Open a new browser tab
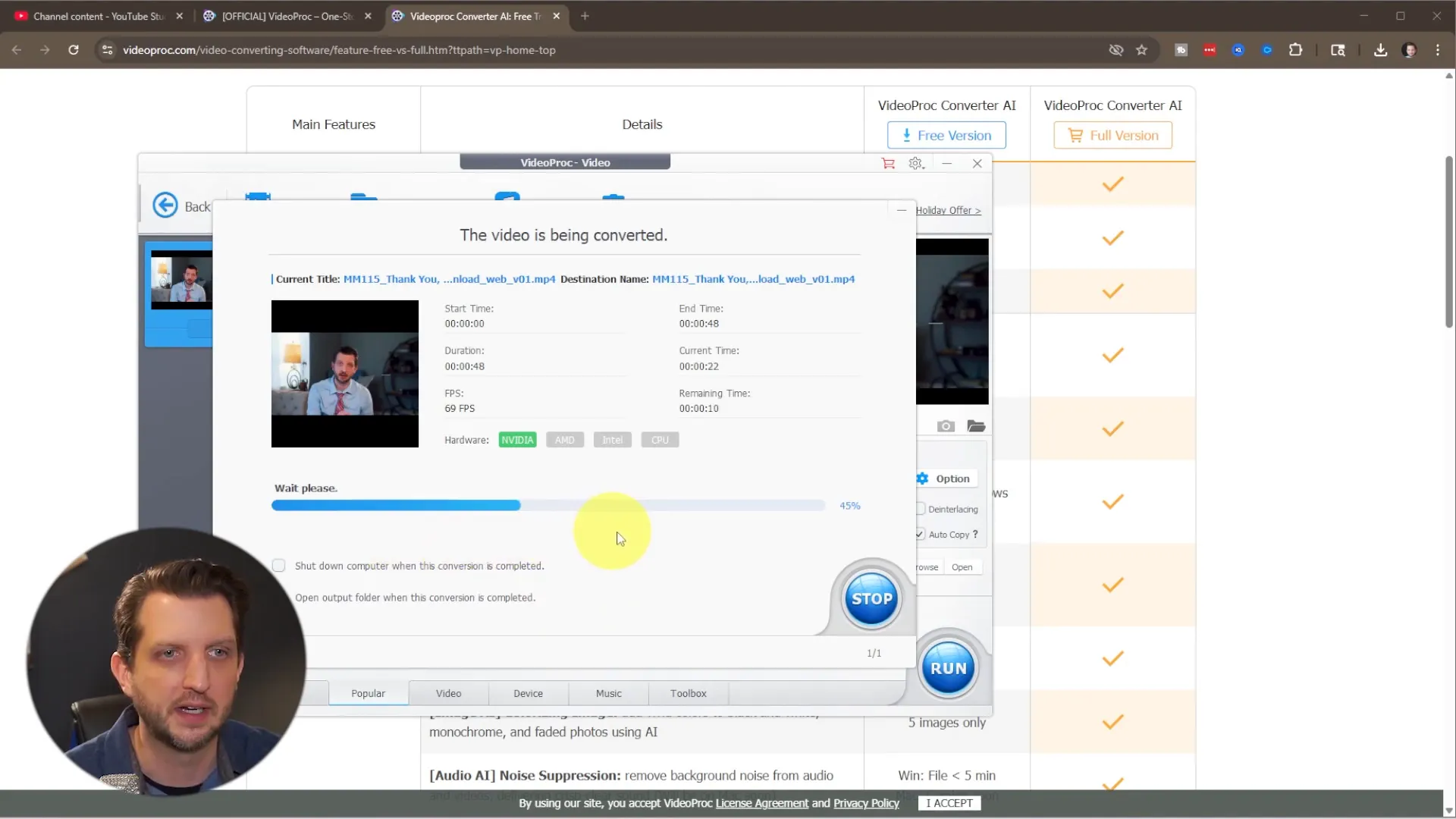This screenshot has width=1456, height=819. (x=585, y=16)
